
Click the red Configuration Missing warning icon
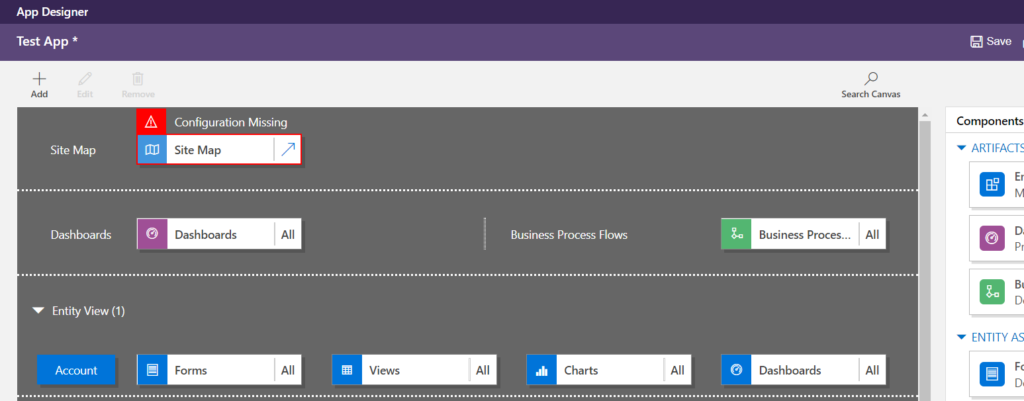(x=151, y=122)
